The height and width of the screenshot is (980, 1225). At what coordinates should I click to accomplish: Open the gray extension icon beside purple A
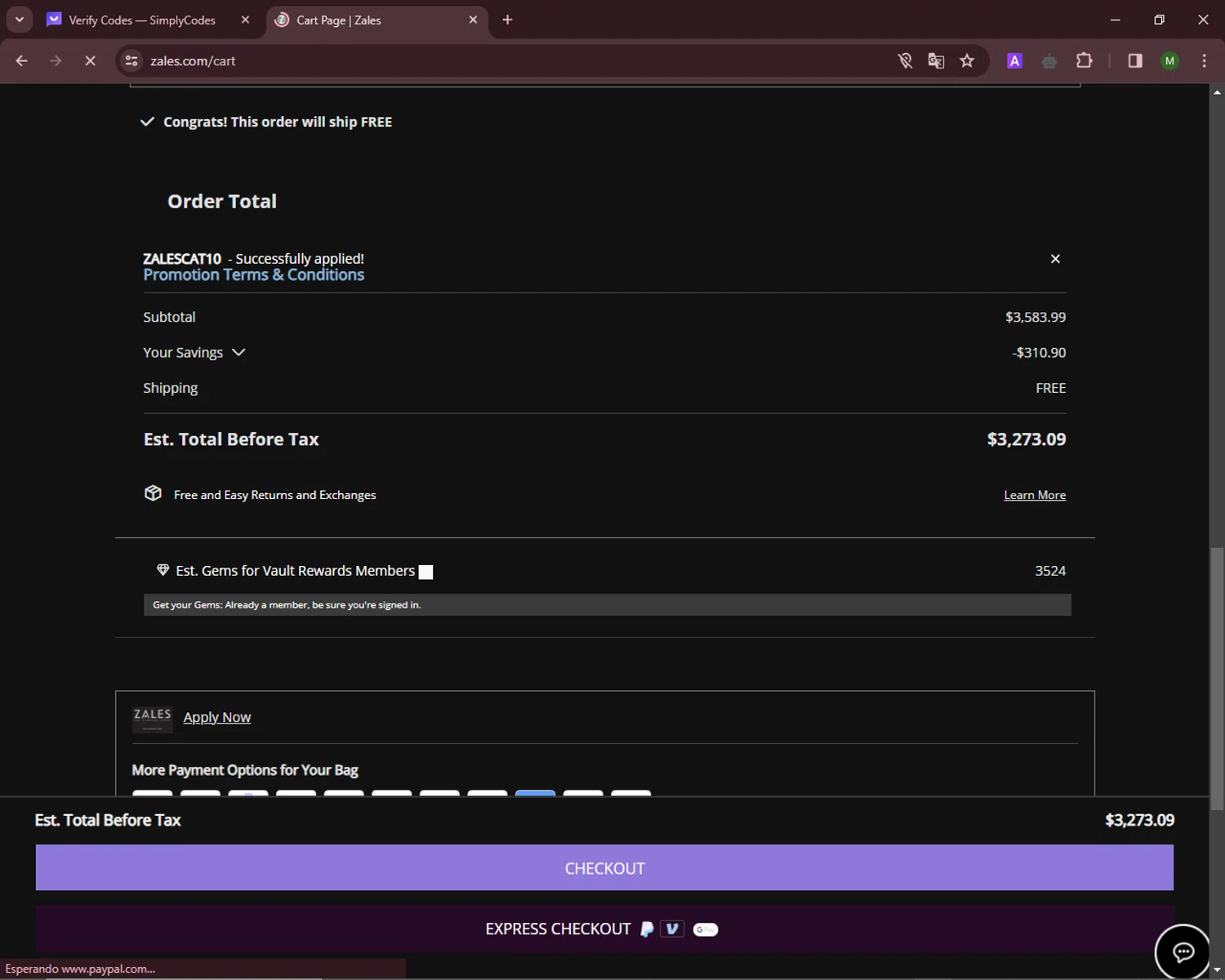point(1049,60)
